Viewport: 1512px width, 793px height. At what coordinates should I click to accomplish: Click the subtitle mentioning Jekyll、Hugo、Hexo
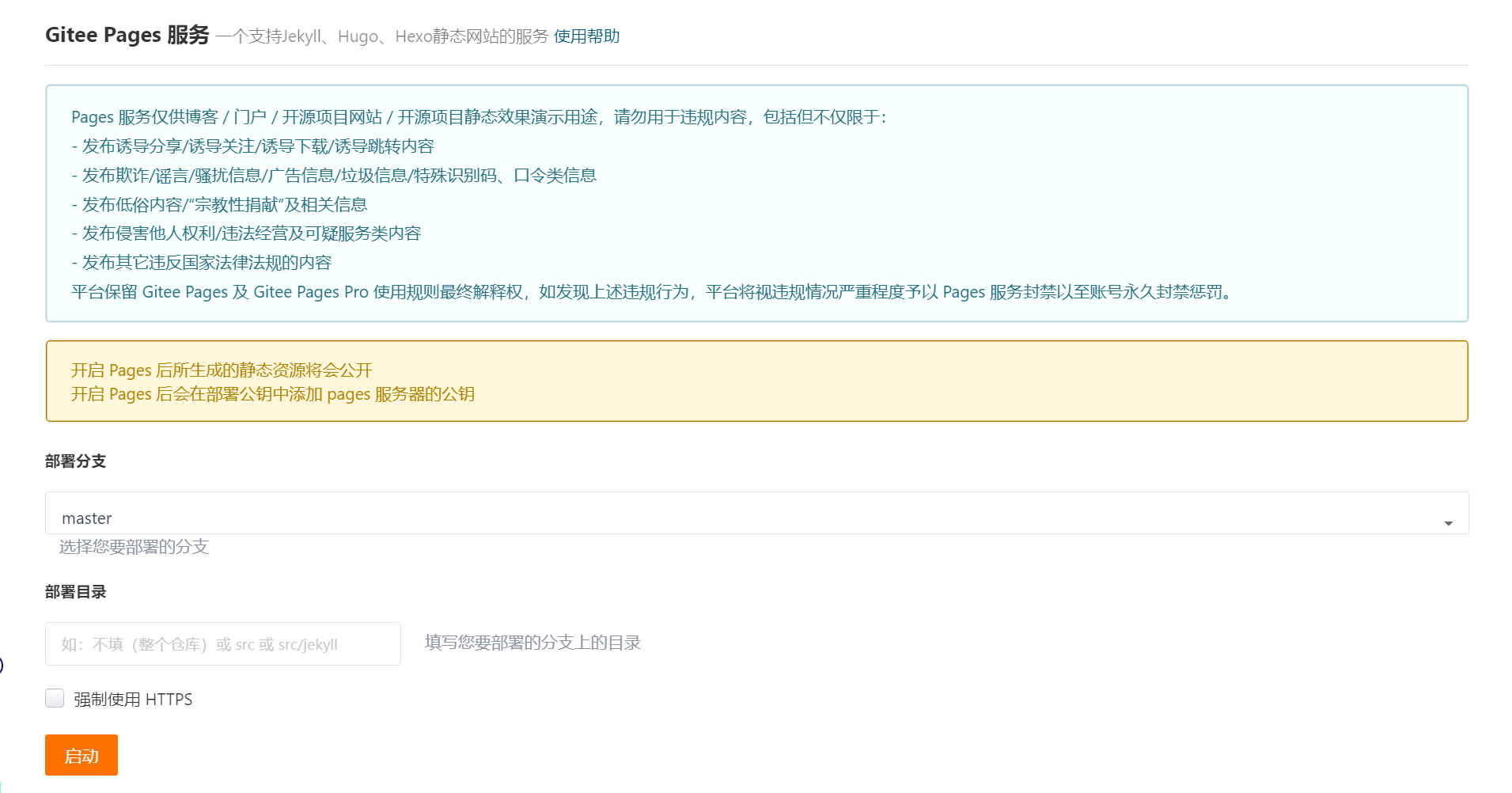[382, 36]
